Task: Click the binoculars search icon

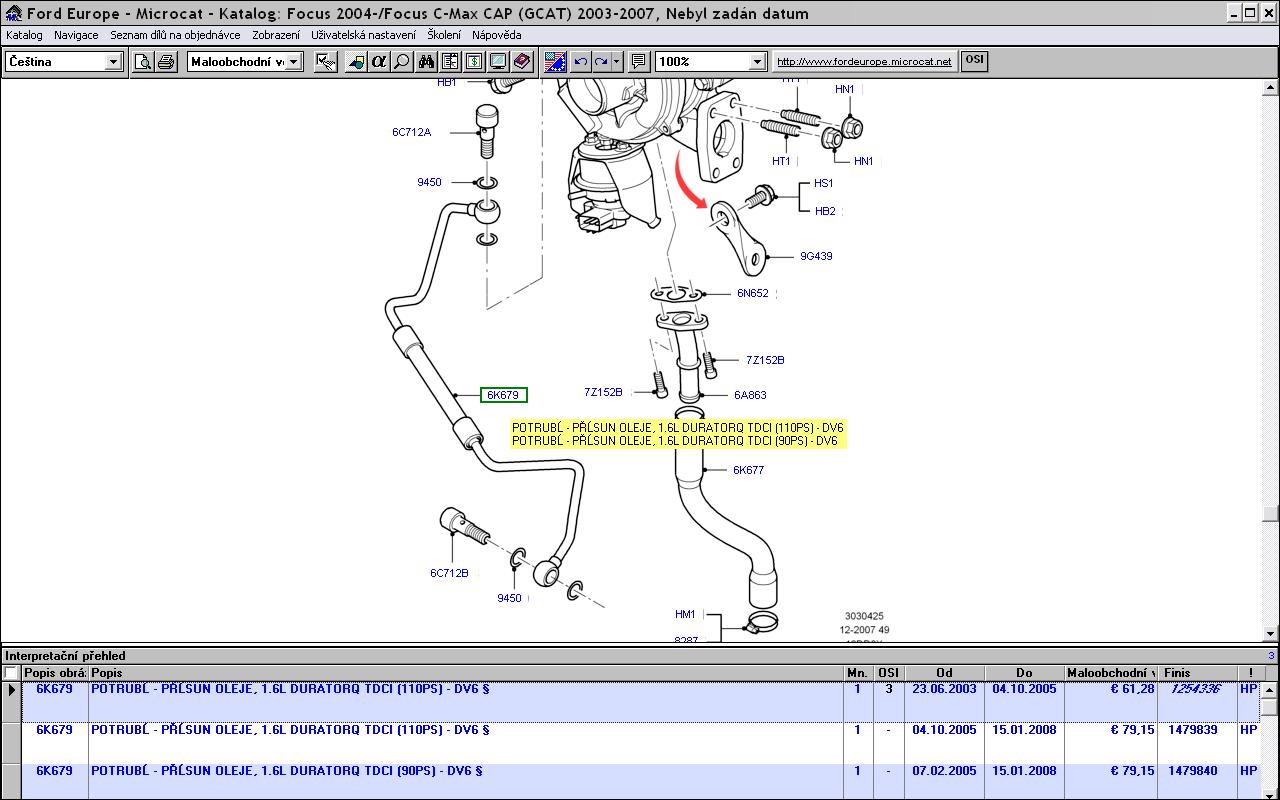Action: [x=427, y=62]
